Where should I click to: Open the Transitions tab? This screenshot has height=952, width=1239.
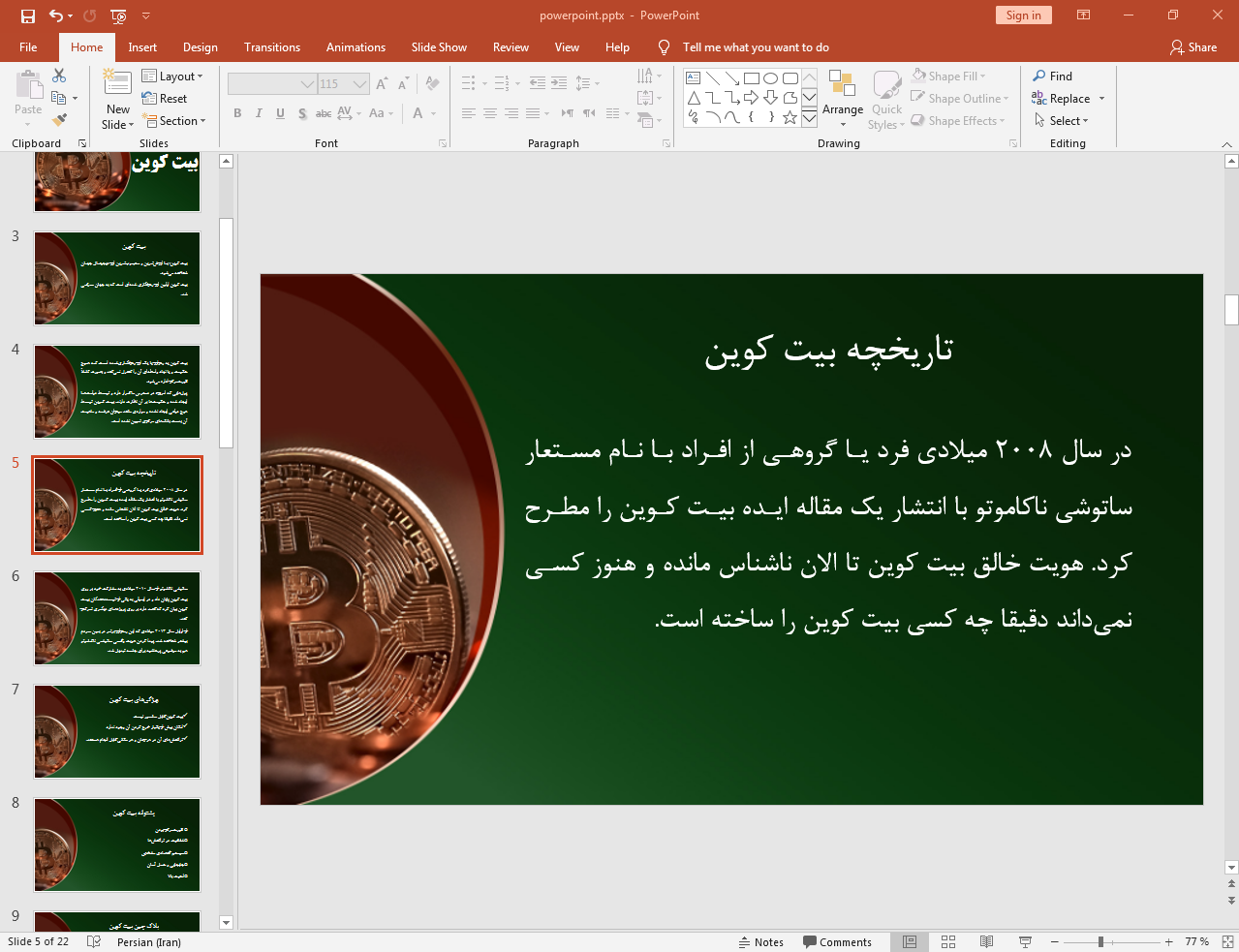272,47
